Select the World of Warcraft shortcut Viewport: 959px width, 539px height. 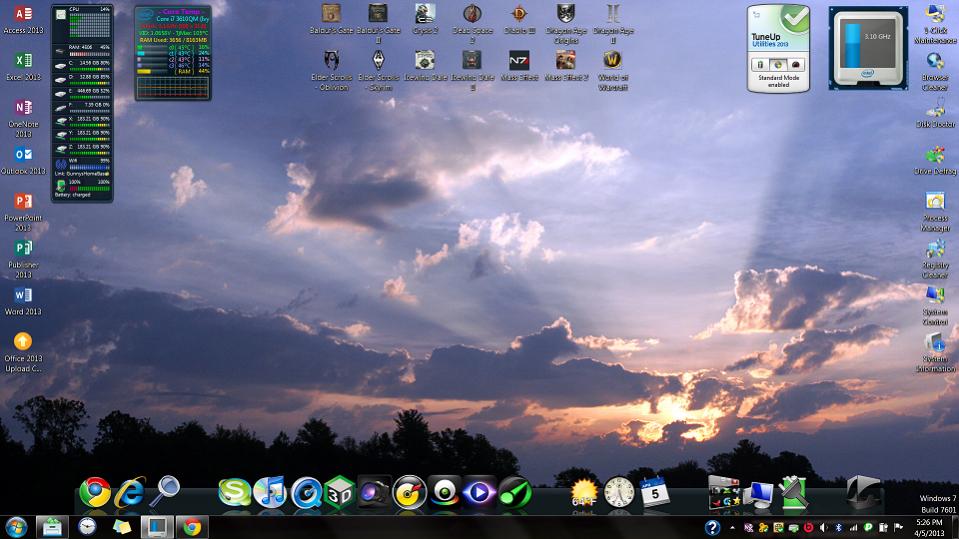pos(613,70)
